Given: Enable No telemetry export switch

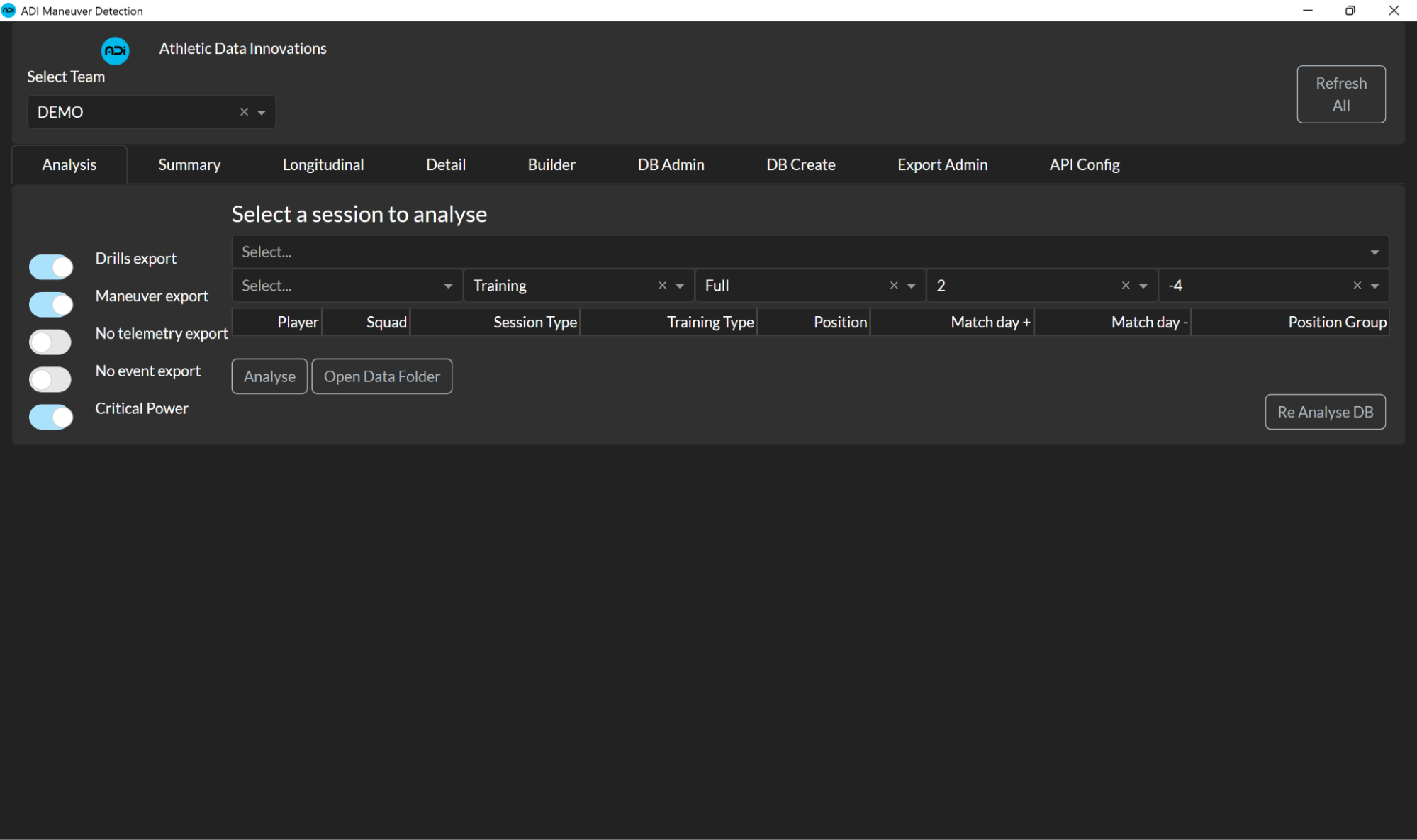Looking at the screenshot, I should point(51,342).
